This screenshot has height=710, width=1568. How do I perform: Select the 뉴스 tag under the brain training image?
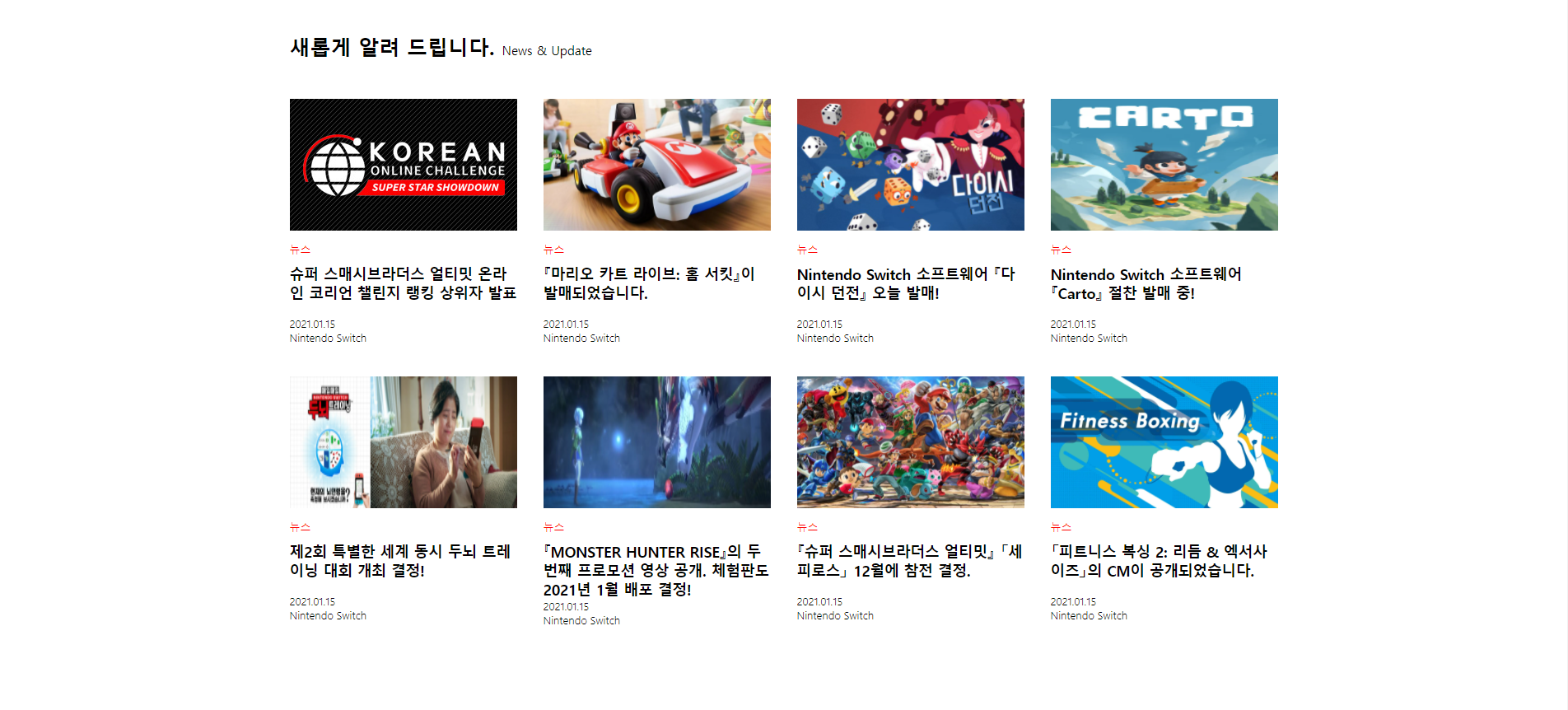(x=300, y=527)
